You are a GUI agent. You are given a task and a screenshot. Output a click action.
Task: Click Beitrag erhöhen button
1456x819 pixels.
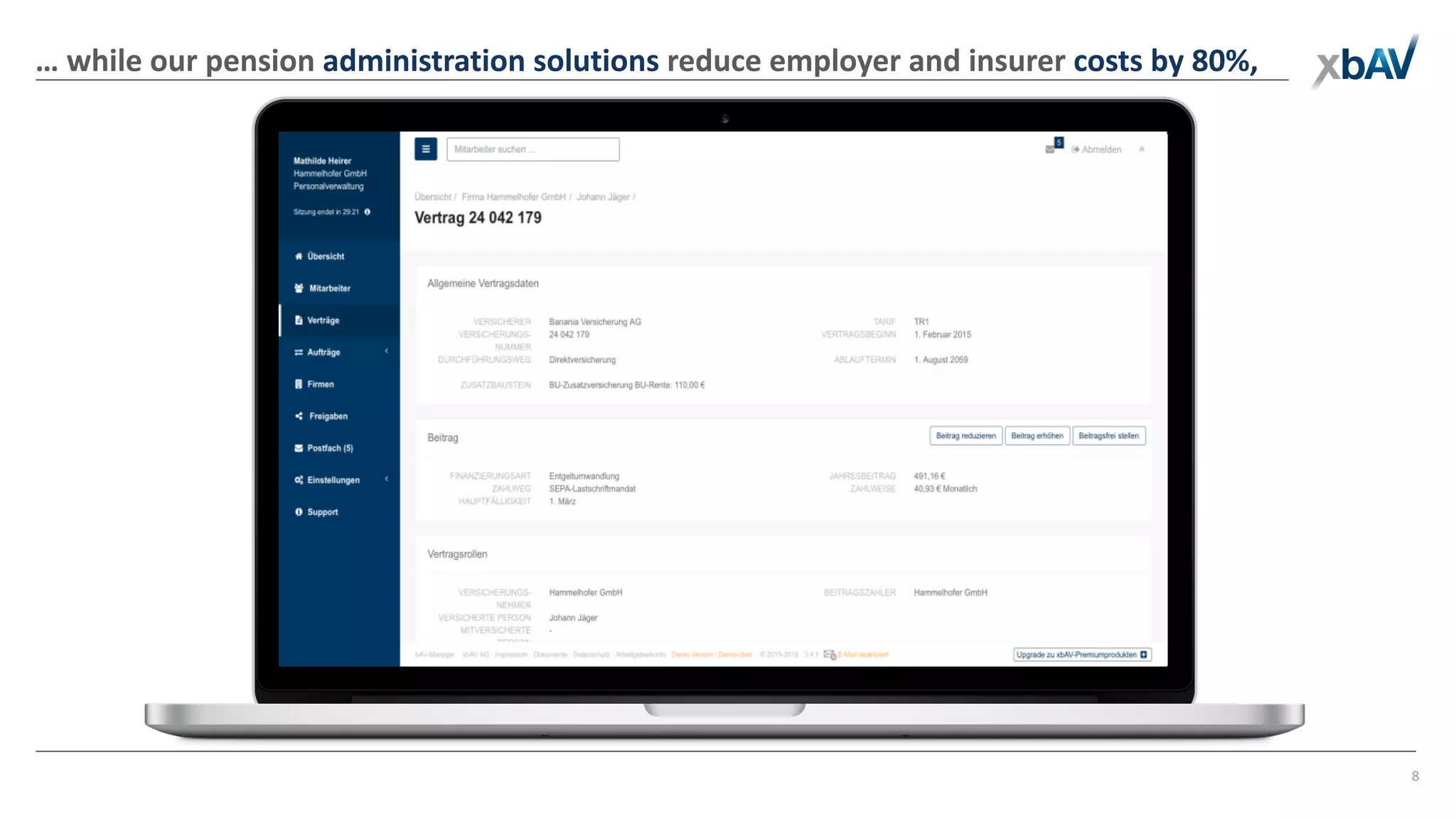point(1037,436)
